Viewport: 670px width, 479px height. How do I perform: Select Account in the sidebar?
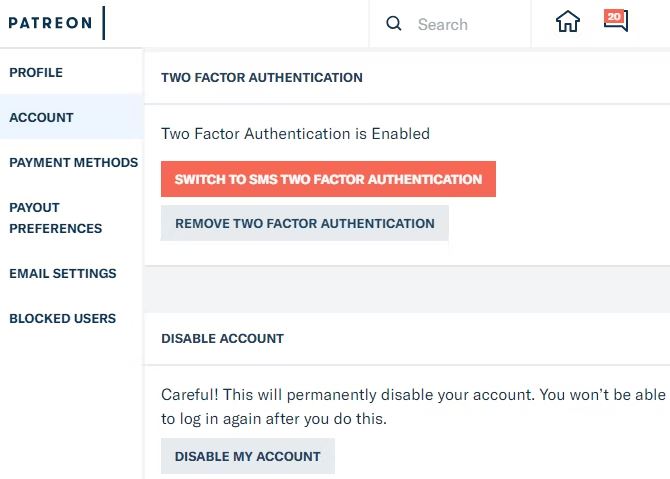41,117
